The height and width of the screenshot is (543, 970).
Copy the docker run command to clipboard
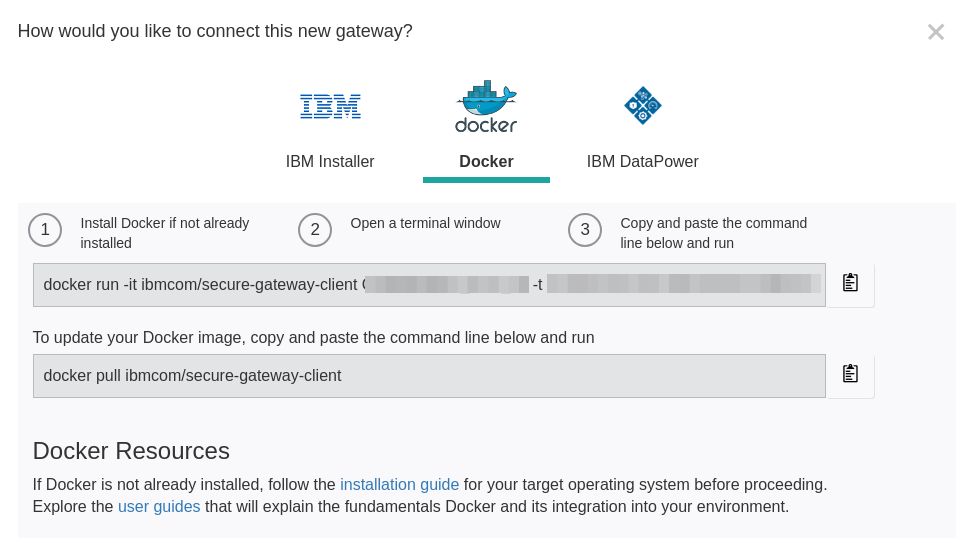click(850, 283)
